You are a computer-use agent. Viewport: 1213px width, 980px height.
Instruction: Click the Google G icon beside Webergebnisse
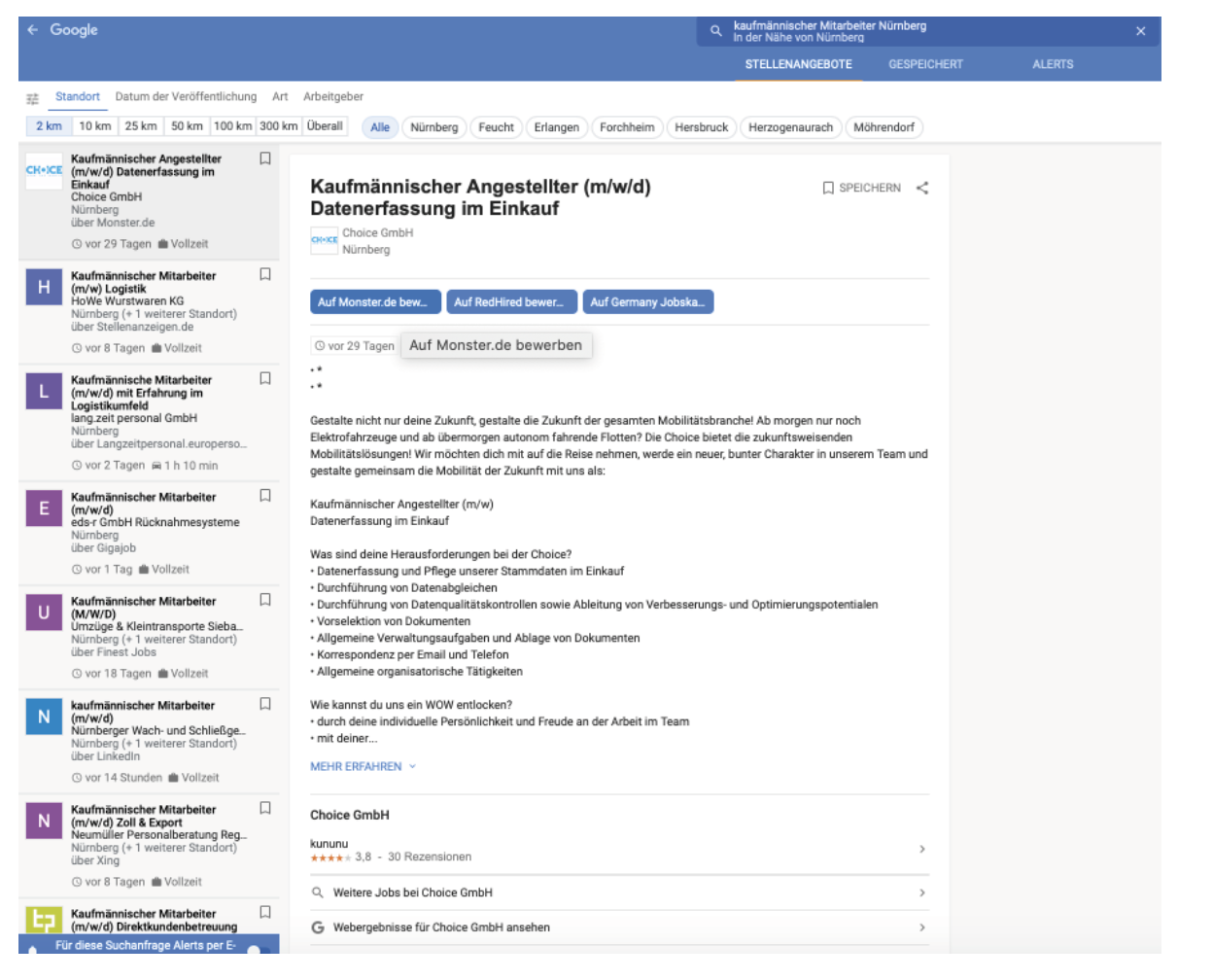point(318,927)
